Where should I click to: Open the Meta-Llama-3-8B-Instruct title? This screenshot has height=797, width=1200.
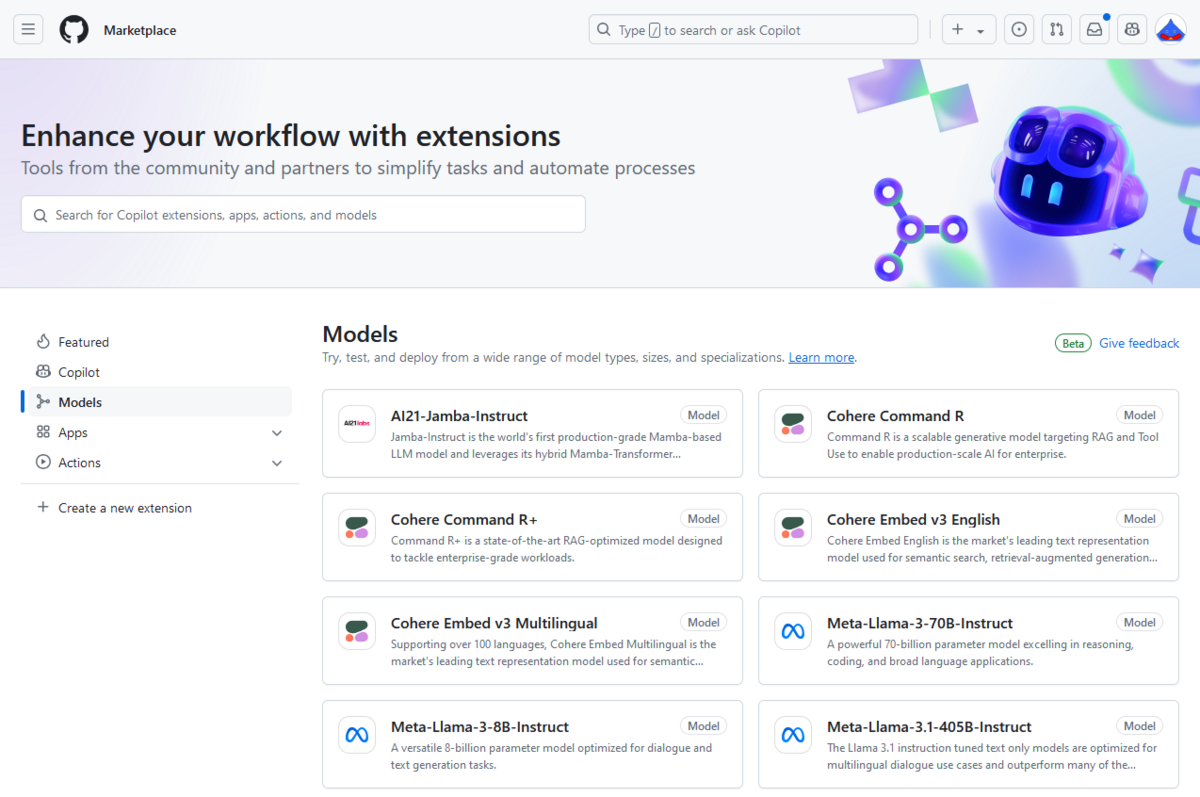480,727
